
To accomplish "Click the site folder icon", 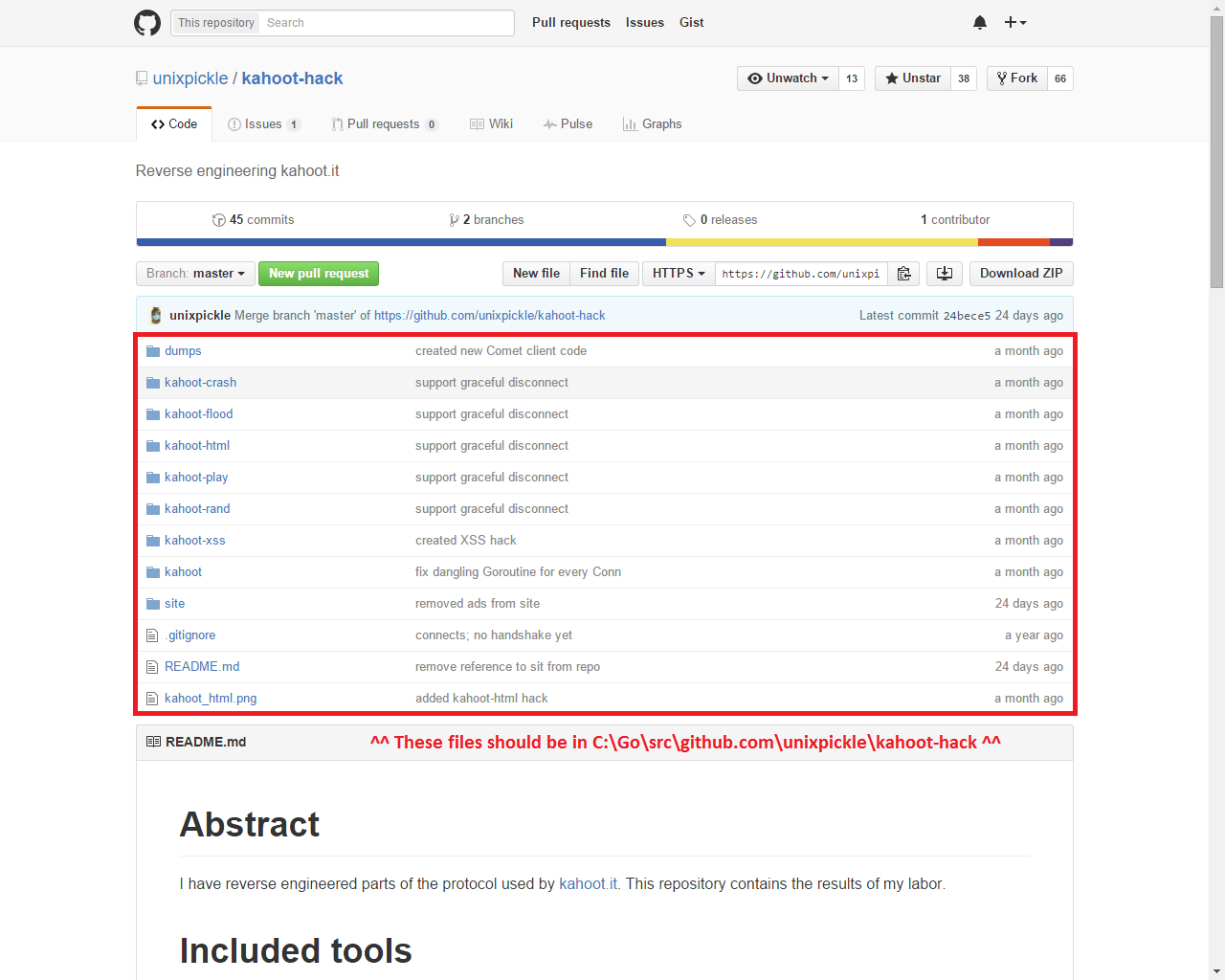I will [153, 604].
